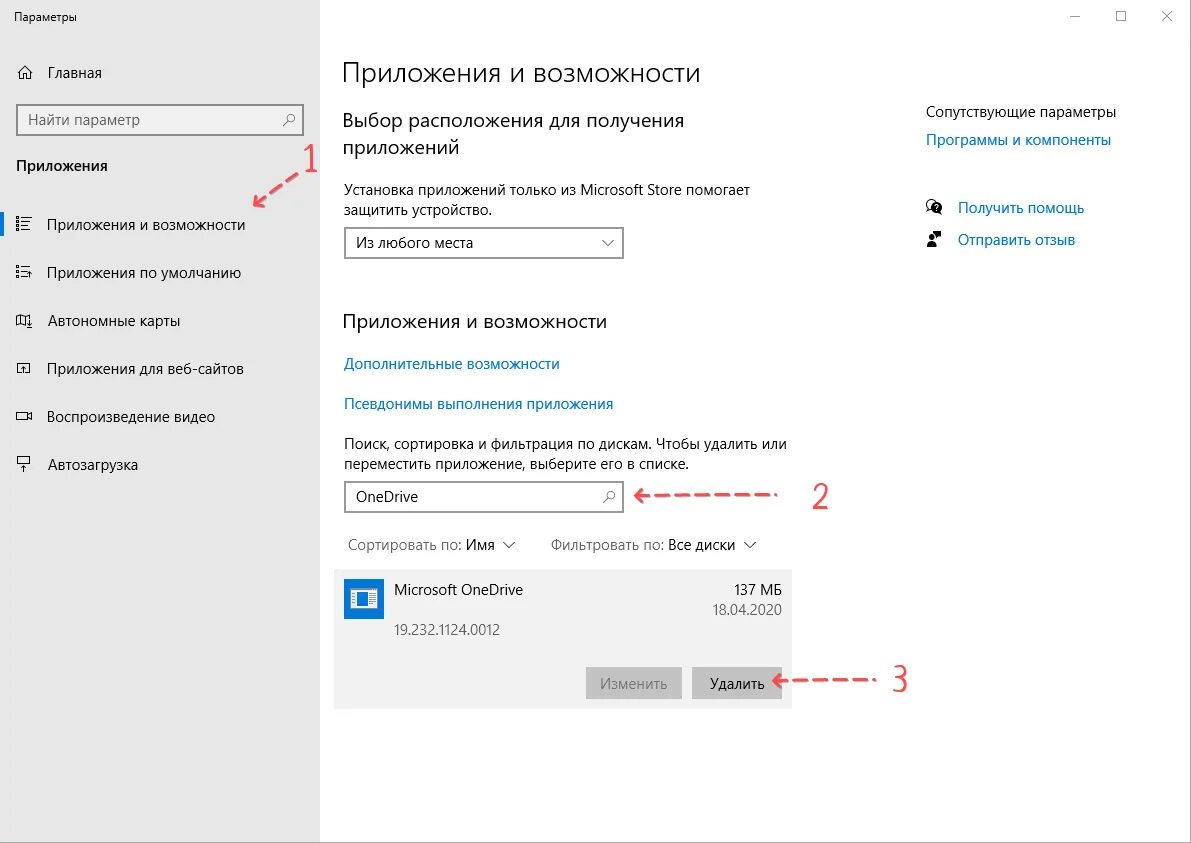Maximize the Параметры window

point(1121,17)
